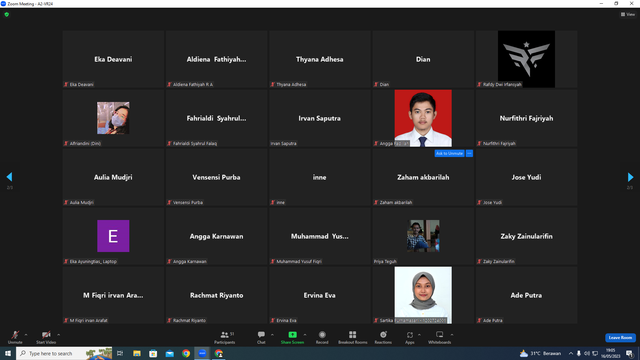Go to next gallery page arrow
The width and height of the screenshot is (640, 360).
pos(630,177)
